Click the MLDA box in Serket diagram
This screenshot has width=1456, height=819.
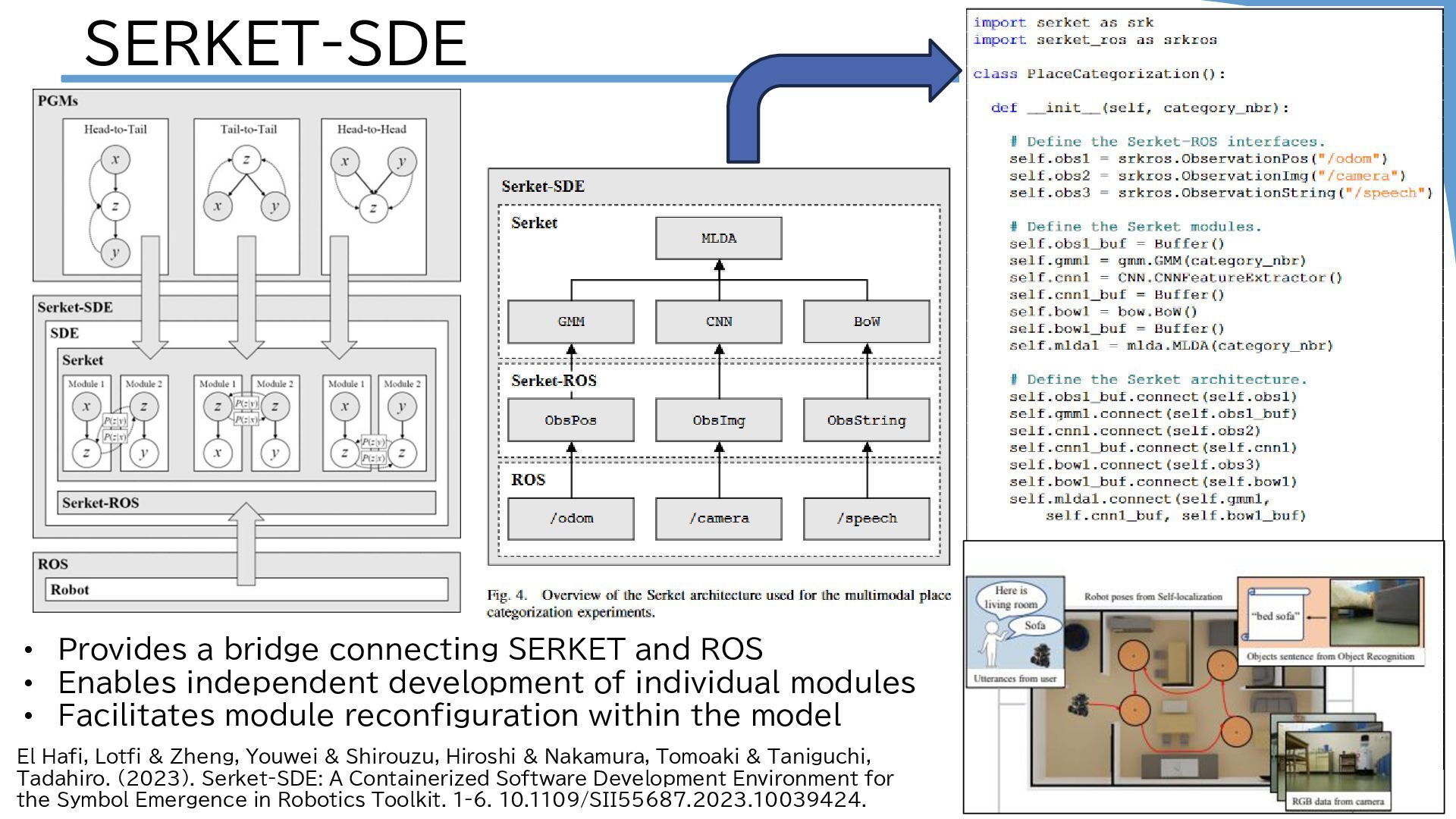(x=718, y=238)
